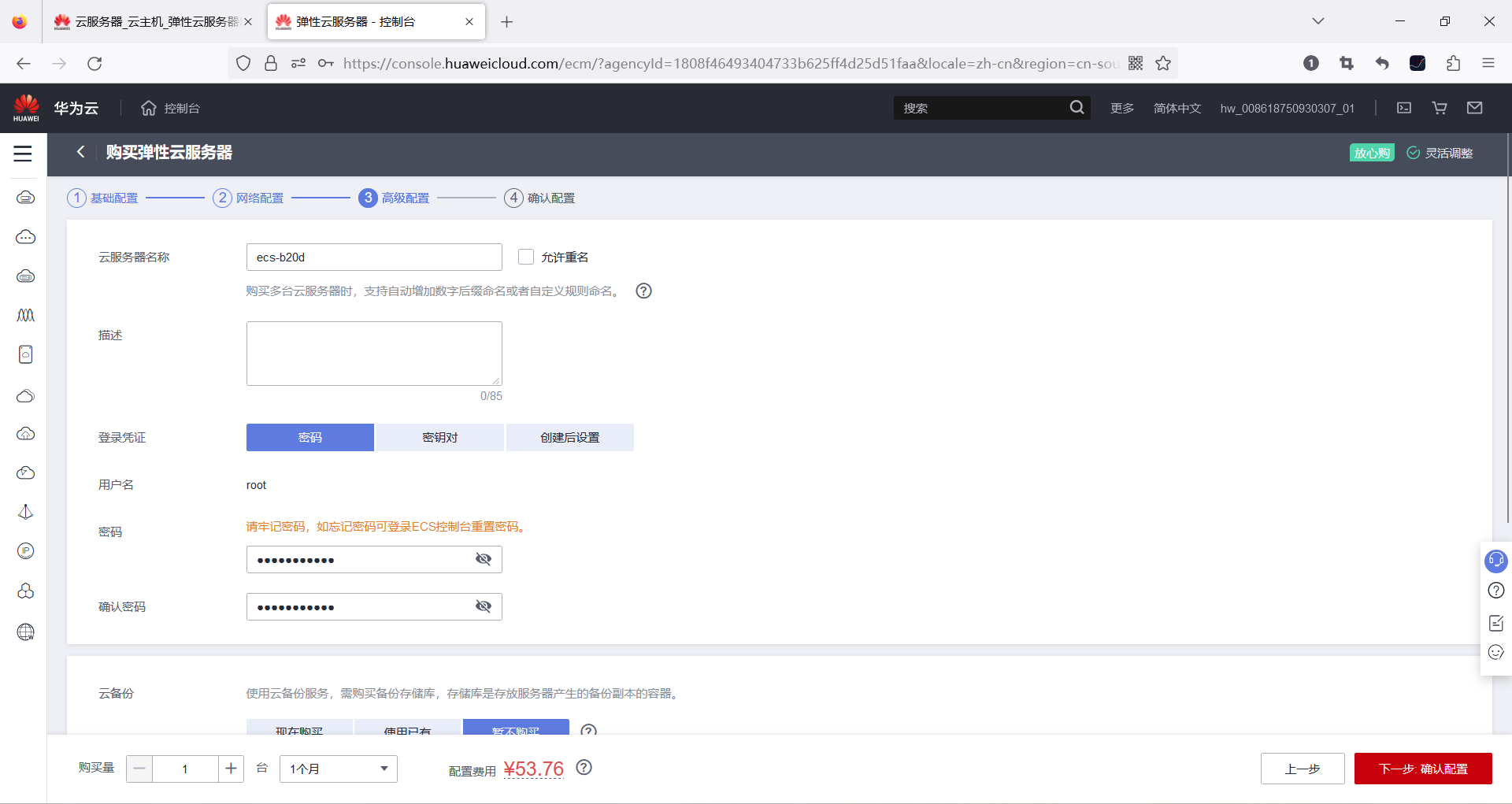Click the second cloud sidebar icon

(x=26, y=236)
